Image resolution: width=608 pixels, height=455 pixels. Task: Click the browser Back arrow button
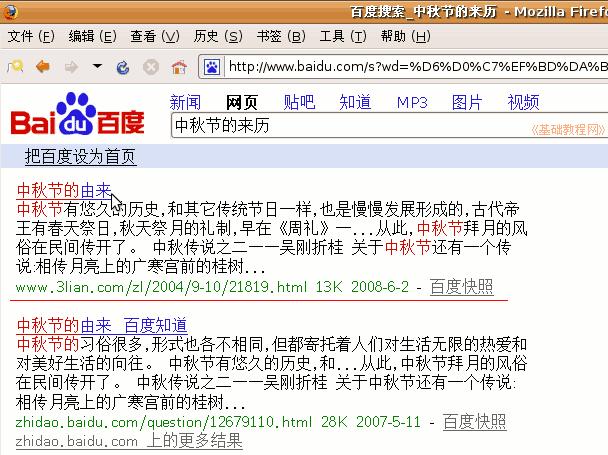[43, 67]
